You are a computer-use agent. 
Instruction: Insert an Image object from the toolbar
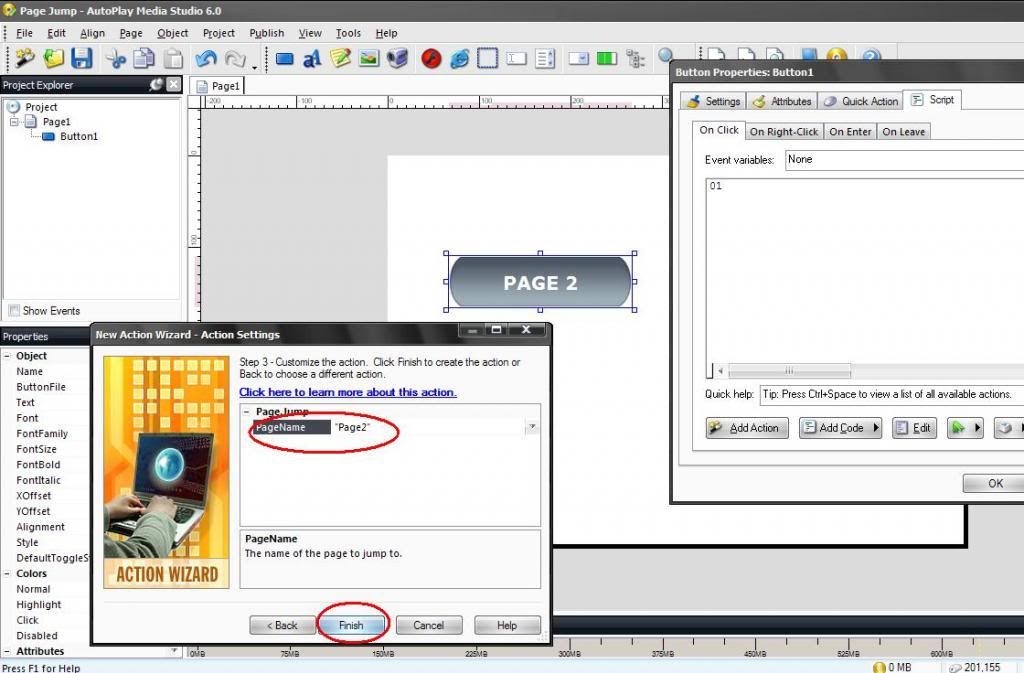(369, 59)
